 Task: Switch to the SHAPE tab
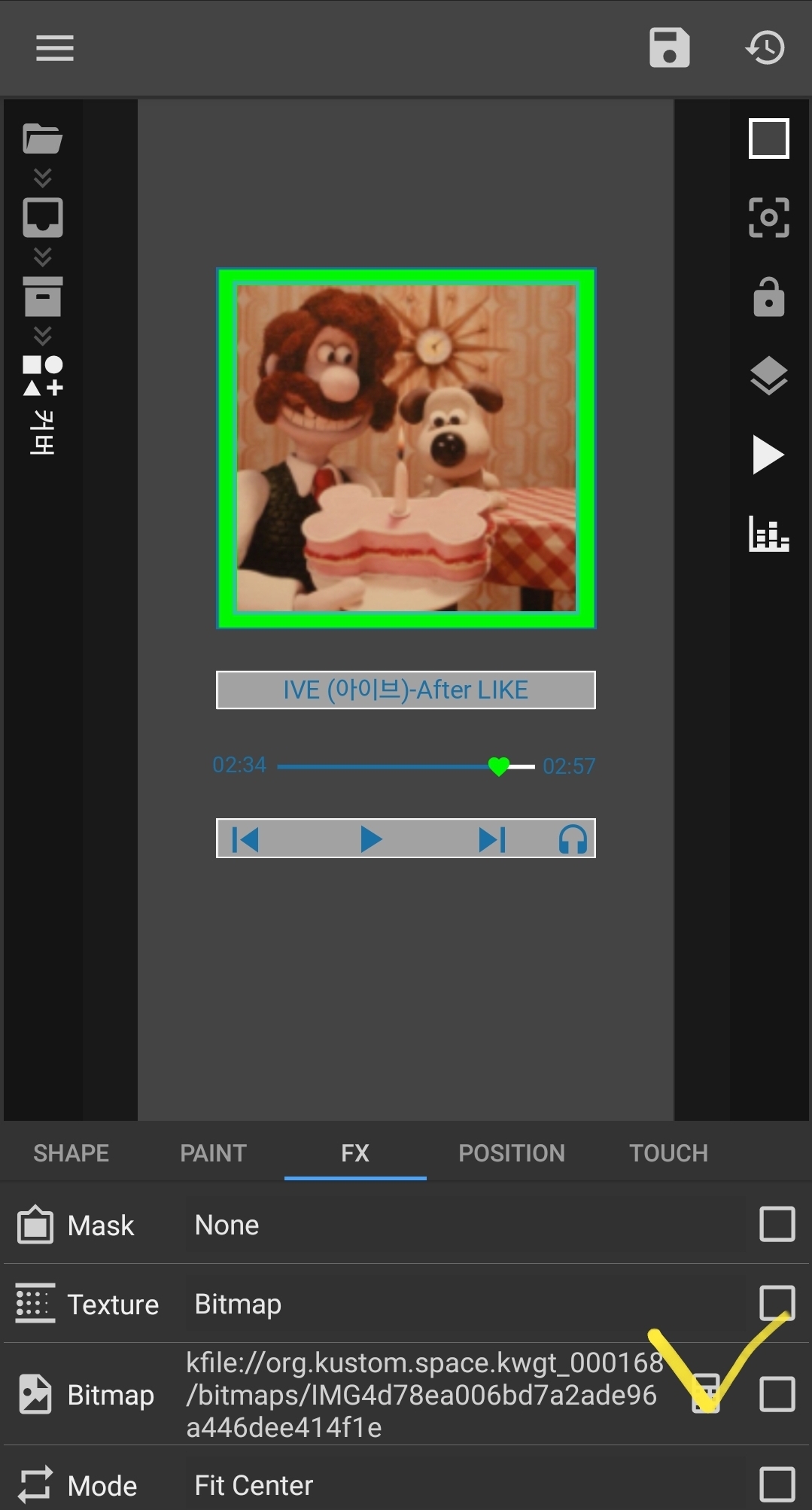coord(71,1152)
